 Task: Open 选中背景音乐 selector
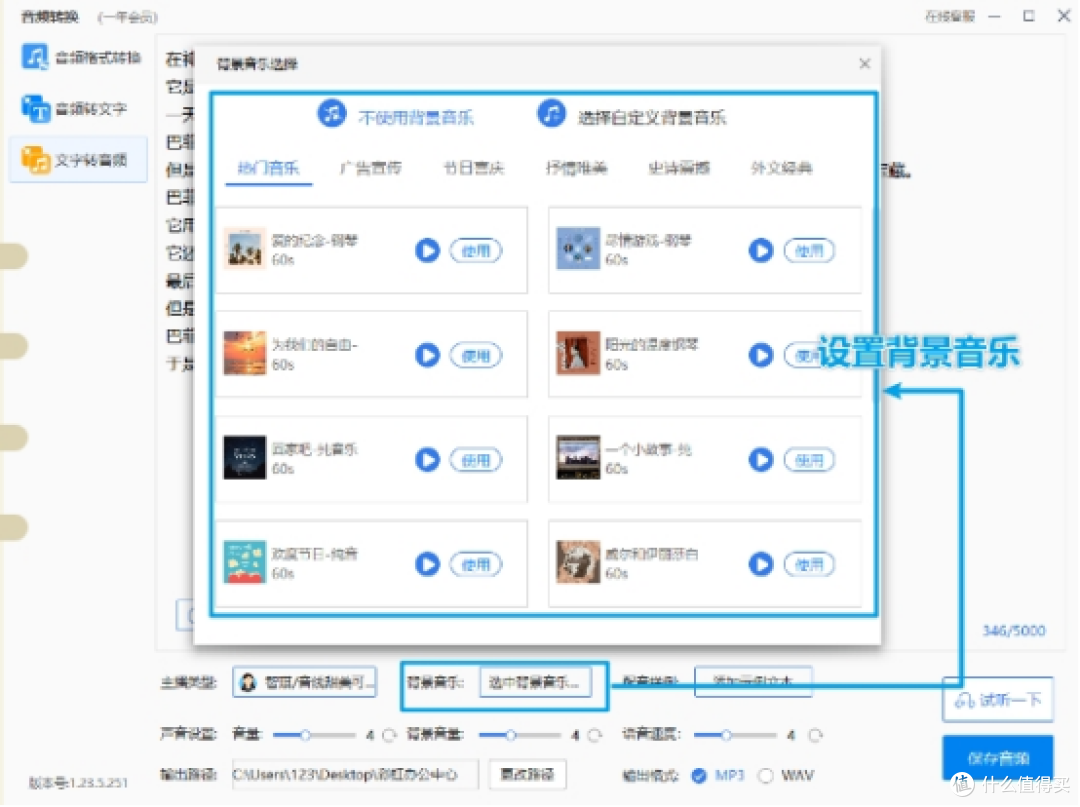click(x=535, y=682)
